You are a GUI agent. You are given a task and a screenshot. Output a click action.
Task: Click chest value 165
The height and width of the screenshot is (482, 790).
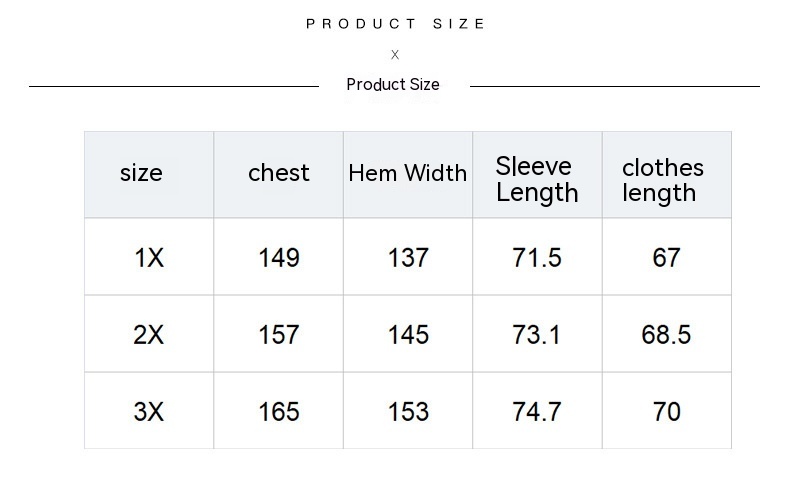click(279, 411)
